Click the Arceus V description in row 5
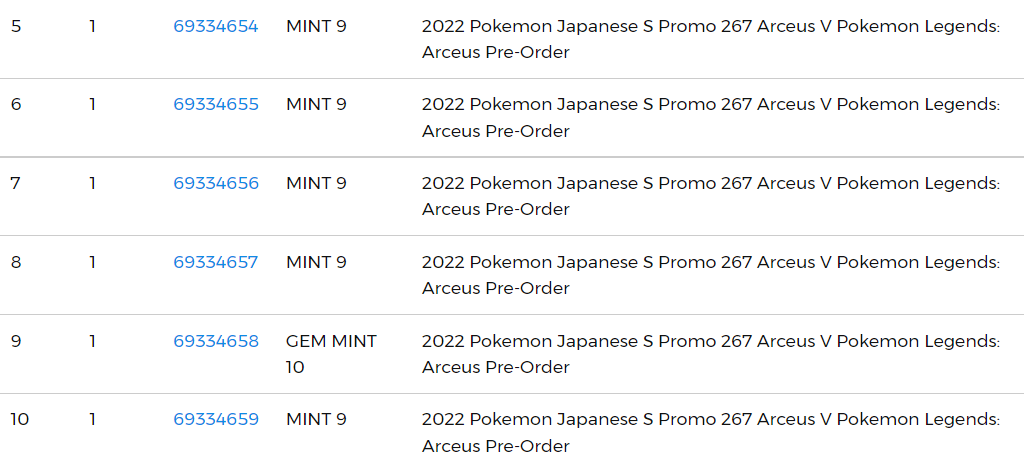Image resolution: width=1024 pixels, height=471 pixels. pos(711,39)
